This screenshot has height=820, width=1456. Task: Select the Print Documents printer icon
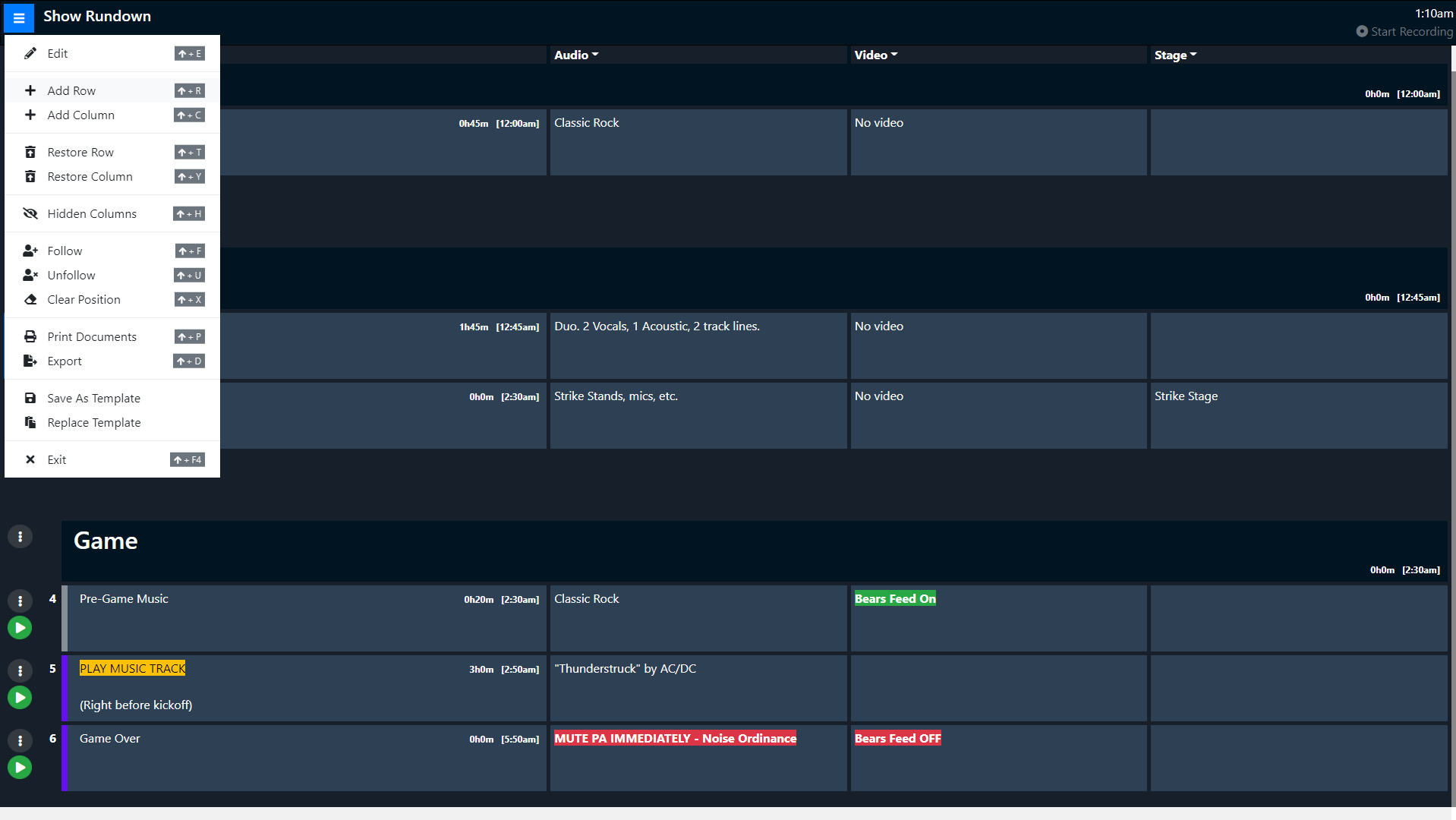[30, 336]
